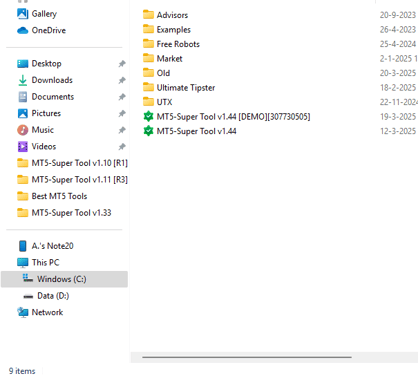
Task: Open OneDrive cloud icon in sidebar
Action: (22, 30)
